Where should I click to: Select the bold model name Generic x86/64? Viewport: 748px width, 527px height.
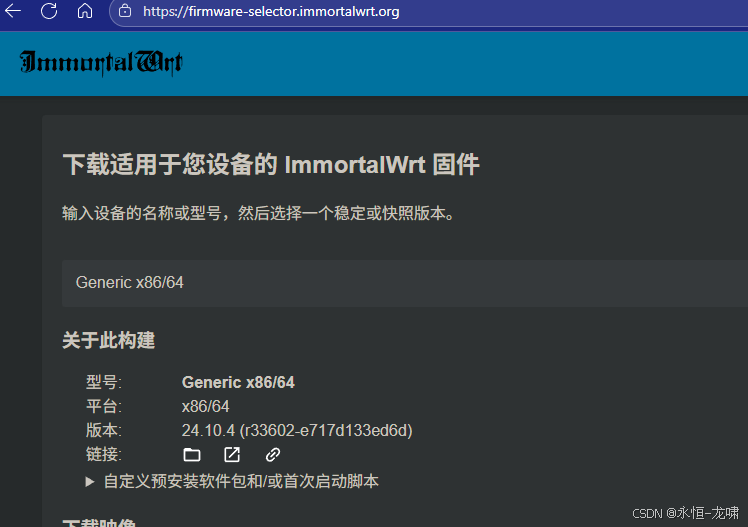(x=238, y=382)
